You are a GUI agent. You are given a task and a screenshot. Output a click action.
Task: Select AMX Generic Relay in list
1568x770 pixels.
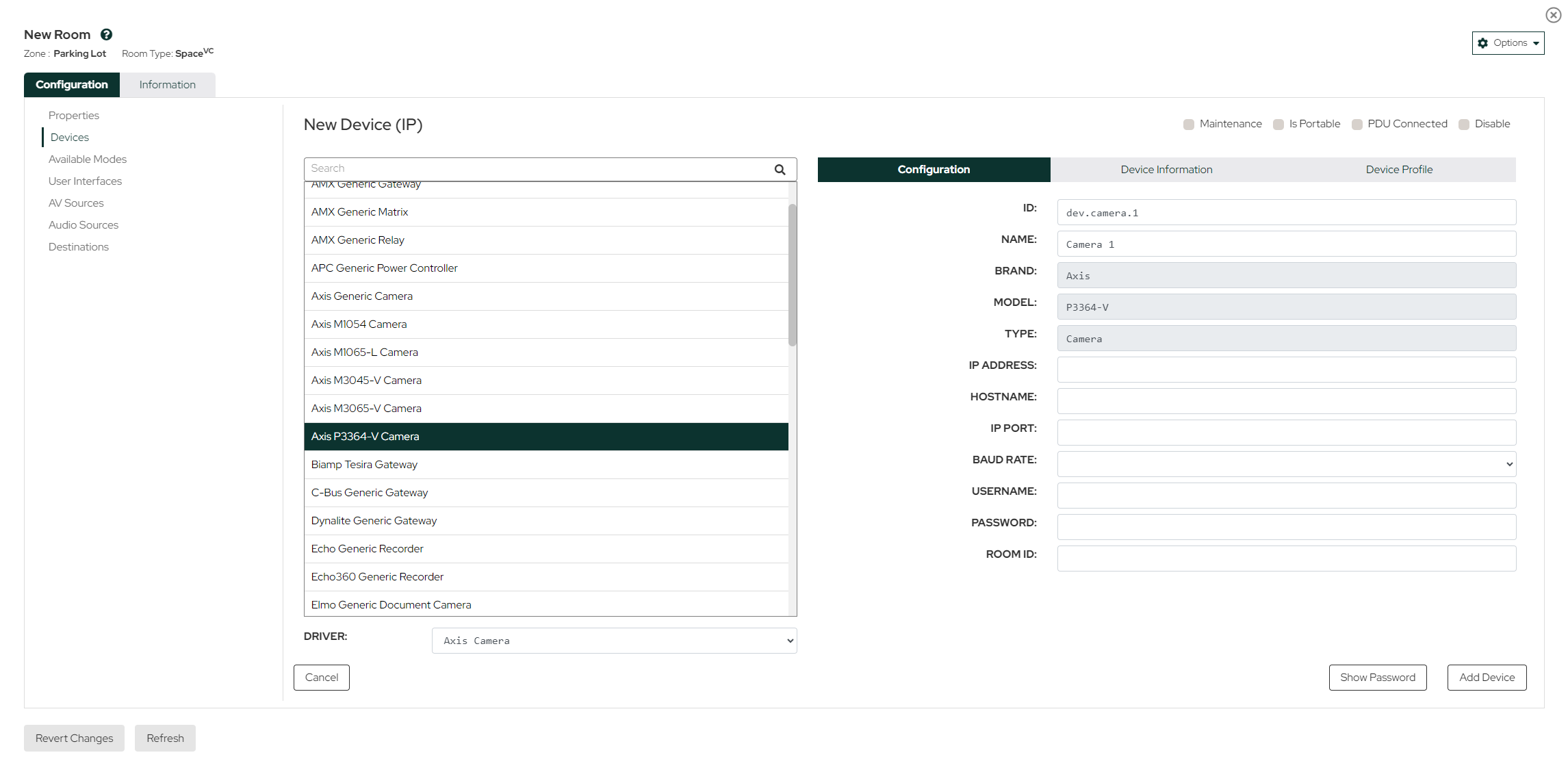click(546, 240)
